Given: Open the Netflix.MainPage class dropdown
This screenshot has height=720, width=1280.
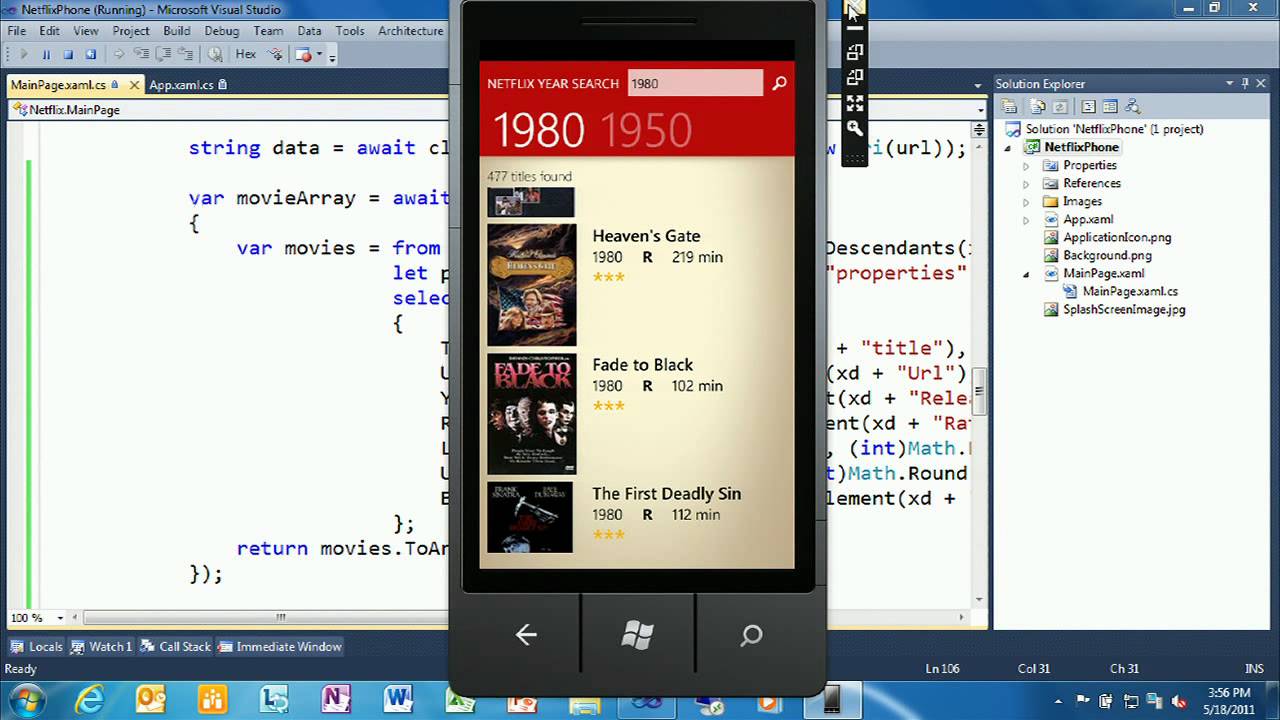Looking at the screenshot, I should pyautogui.click(x=230, y=110).
